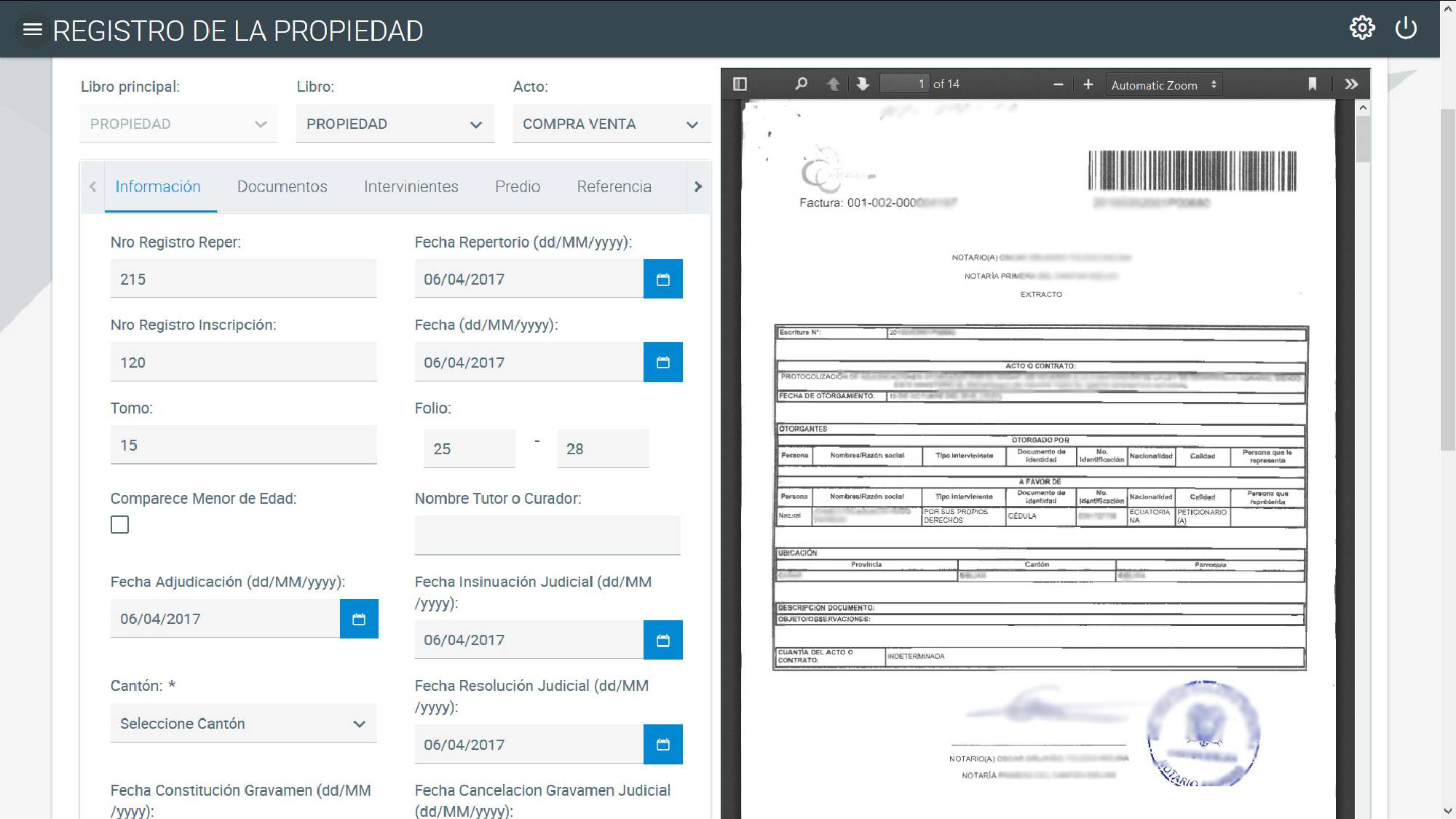1456x819 pixels.
Task: Click the page scroll down arrow
Action: click(x=1448, y=811)
